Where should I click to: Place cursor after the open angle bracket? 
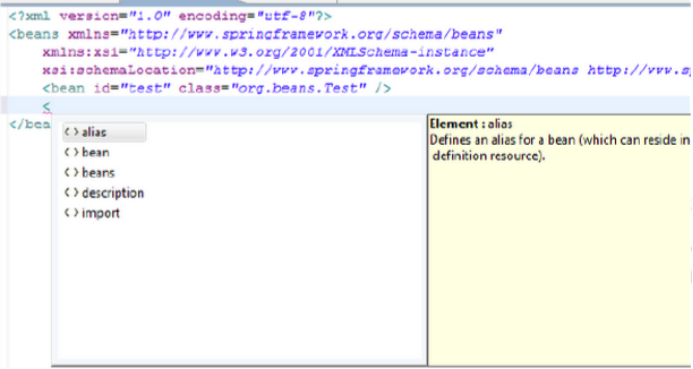(52, 107)
